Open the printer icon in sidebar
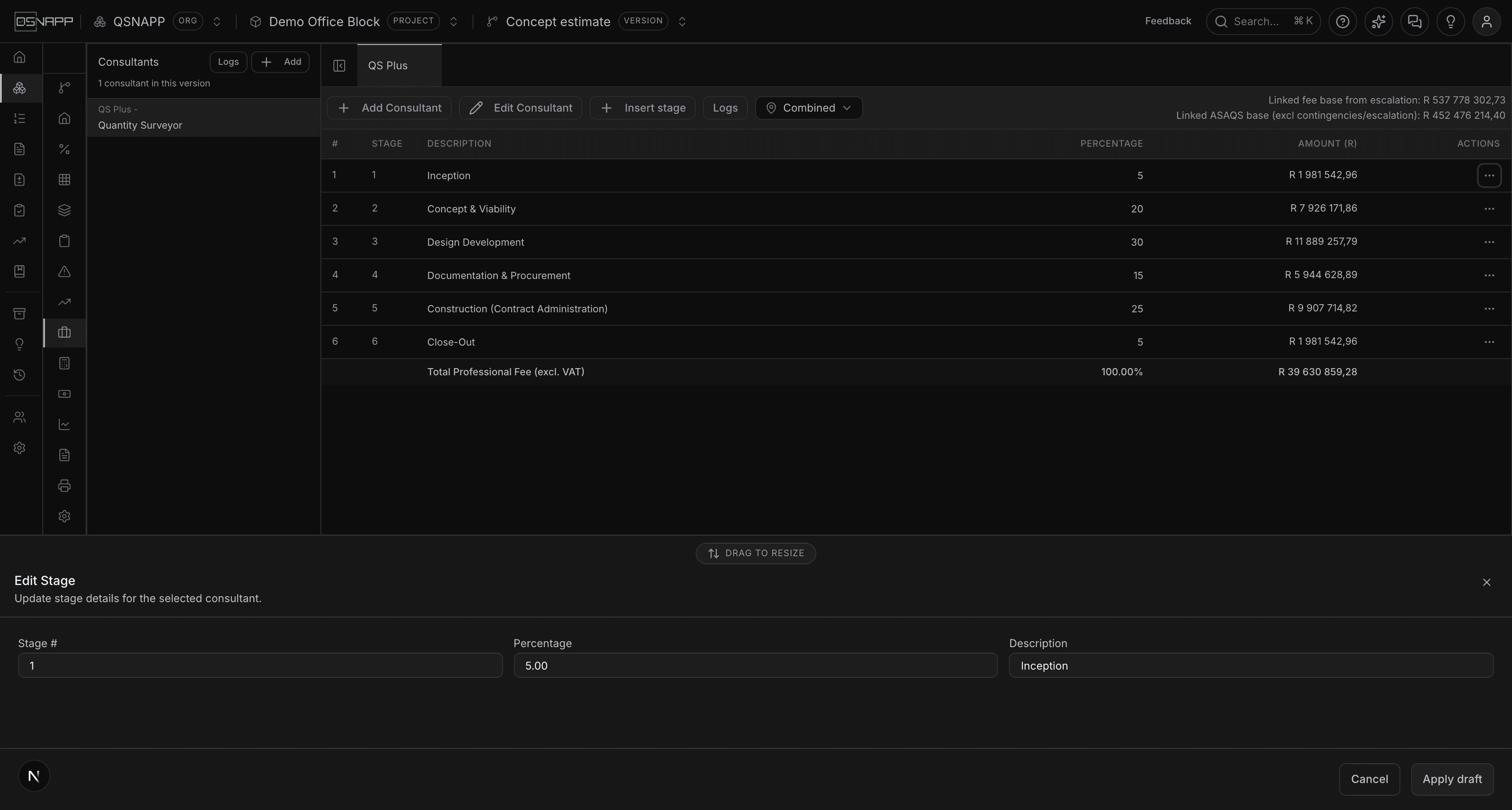Viewport: 1512px width, 810px height. point(64,486)
